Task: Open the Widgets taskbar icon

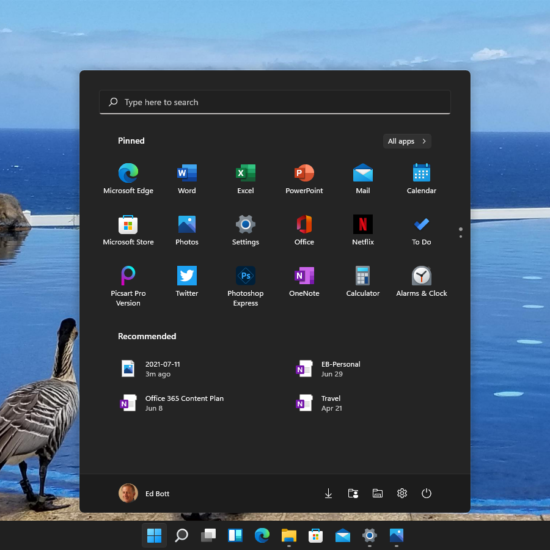Action: pyautogui.click(x=235, y=535)
